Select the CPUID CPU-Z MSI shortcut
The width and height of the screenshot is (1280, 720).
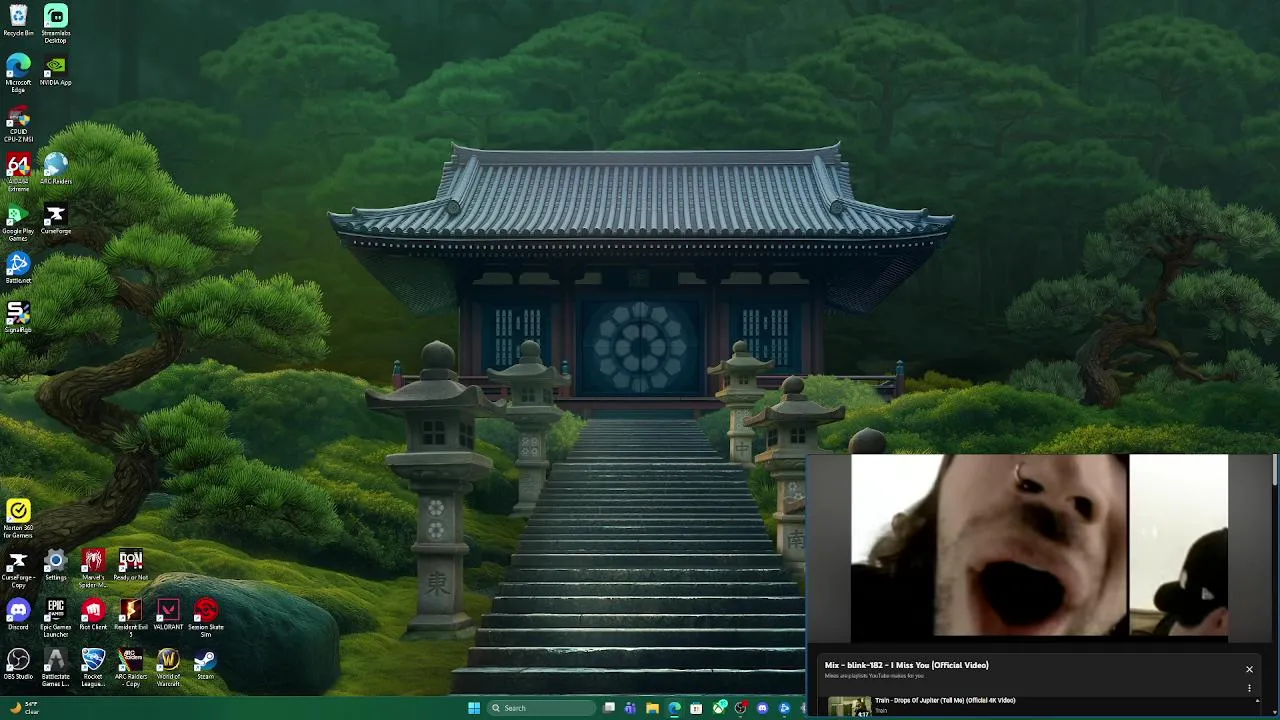tap(18, 124)
